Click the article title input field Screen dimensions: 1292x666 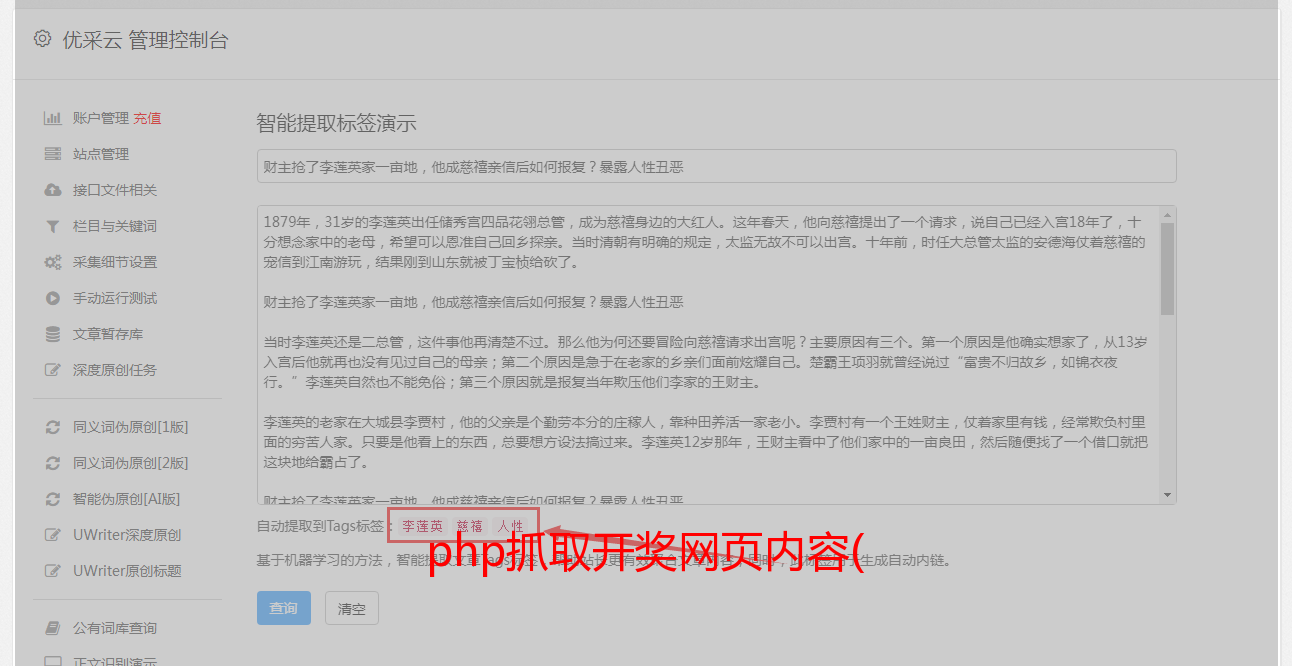(716, 166)
